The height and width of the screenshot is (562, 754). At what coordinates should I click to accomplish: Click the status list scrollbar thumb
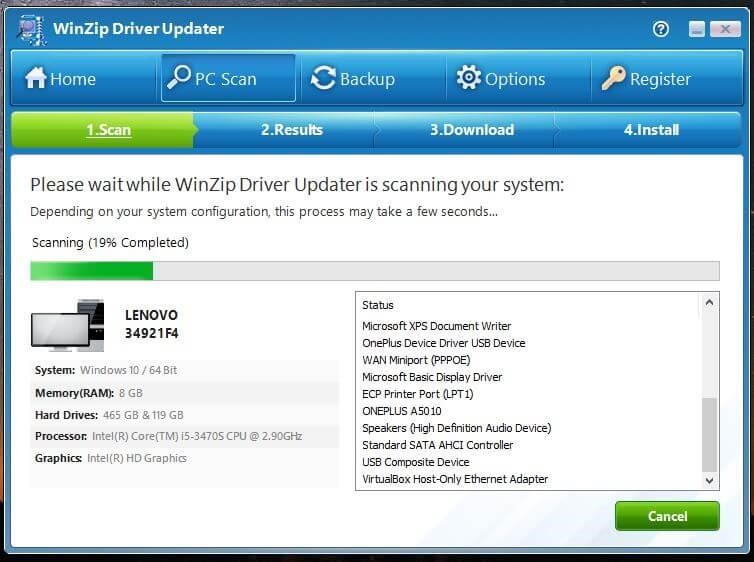[709, 435]
